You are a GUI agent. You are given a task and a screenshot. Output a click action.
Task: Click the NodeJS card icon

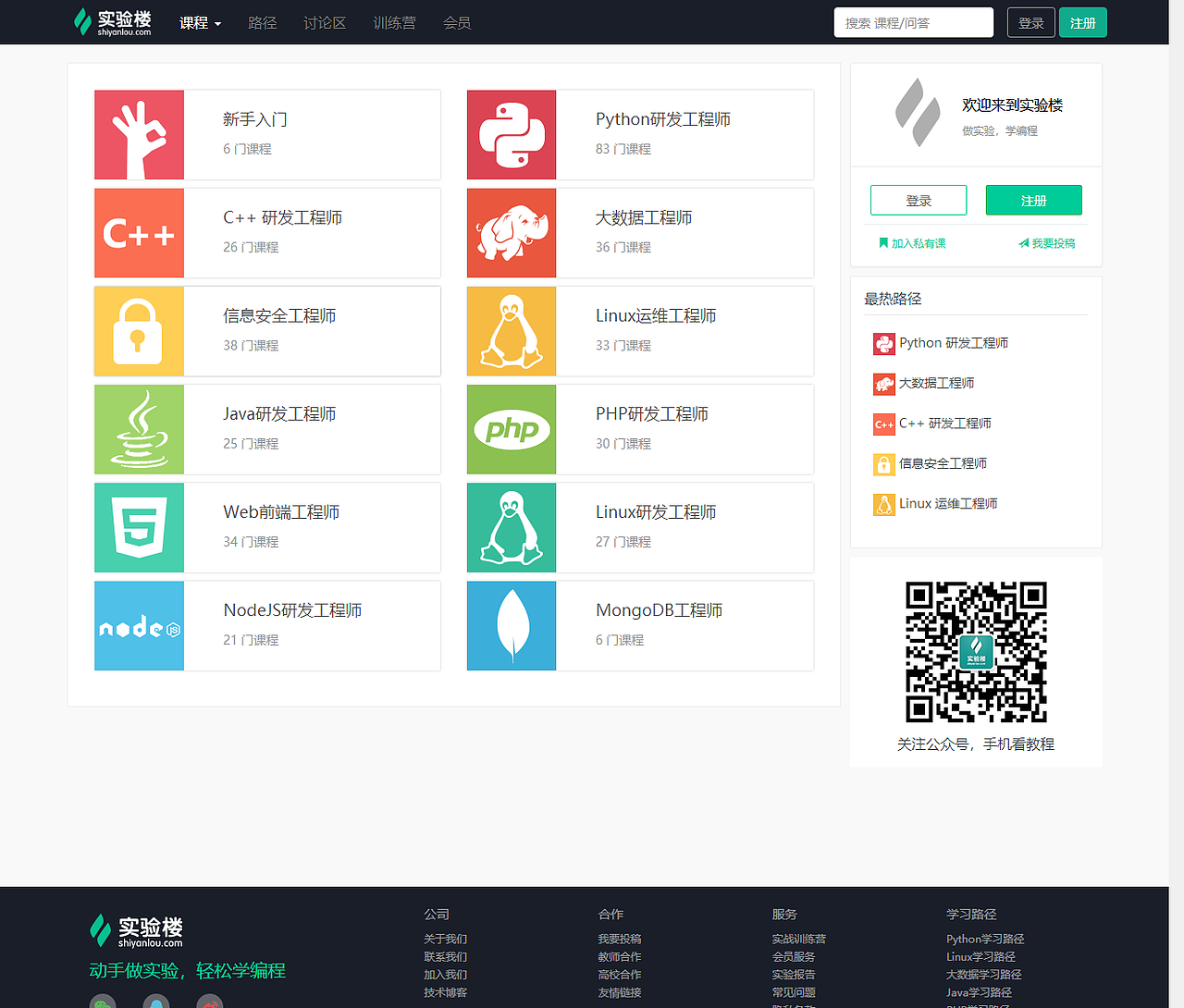(139, 625)
